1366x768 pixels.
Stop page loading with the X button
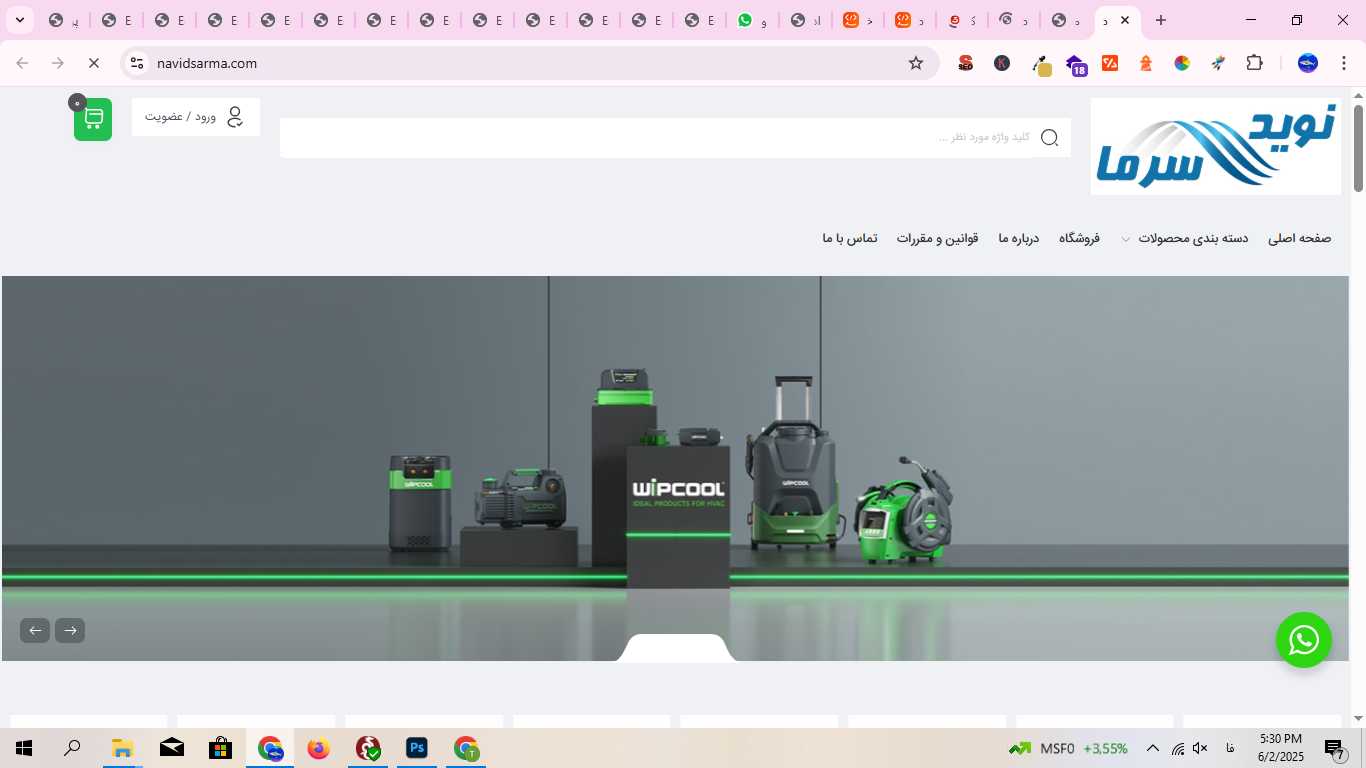click(x=94, y=63)
